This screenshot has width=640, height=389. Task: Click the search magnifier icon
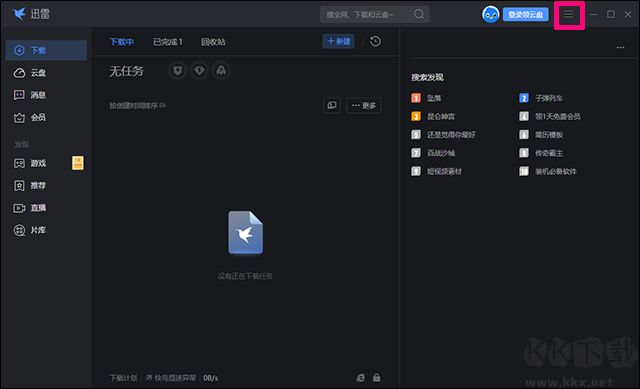pyautogui.click(x=419, y=14)
